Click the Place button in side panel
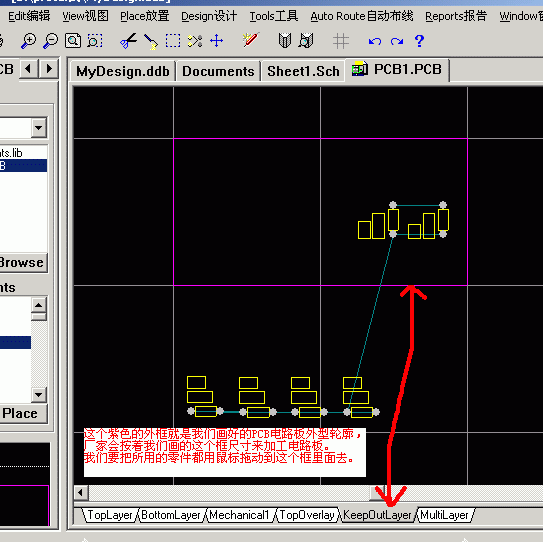This screenshot has height=542, width=543. point(22,414)
